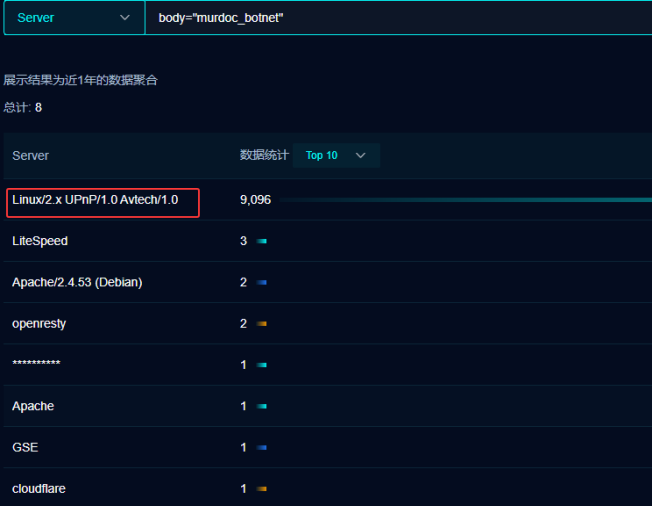The height and width of the screenshot is (506, 652).
Task: Select the LiteSpeed server entry
Action: point(40,241)
